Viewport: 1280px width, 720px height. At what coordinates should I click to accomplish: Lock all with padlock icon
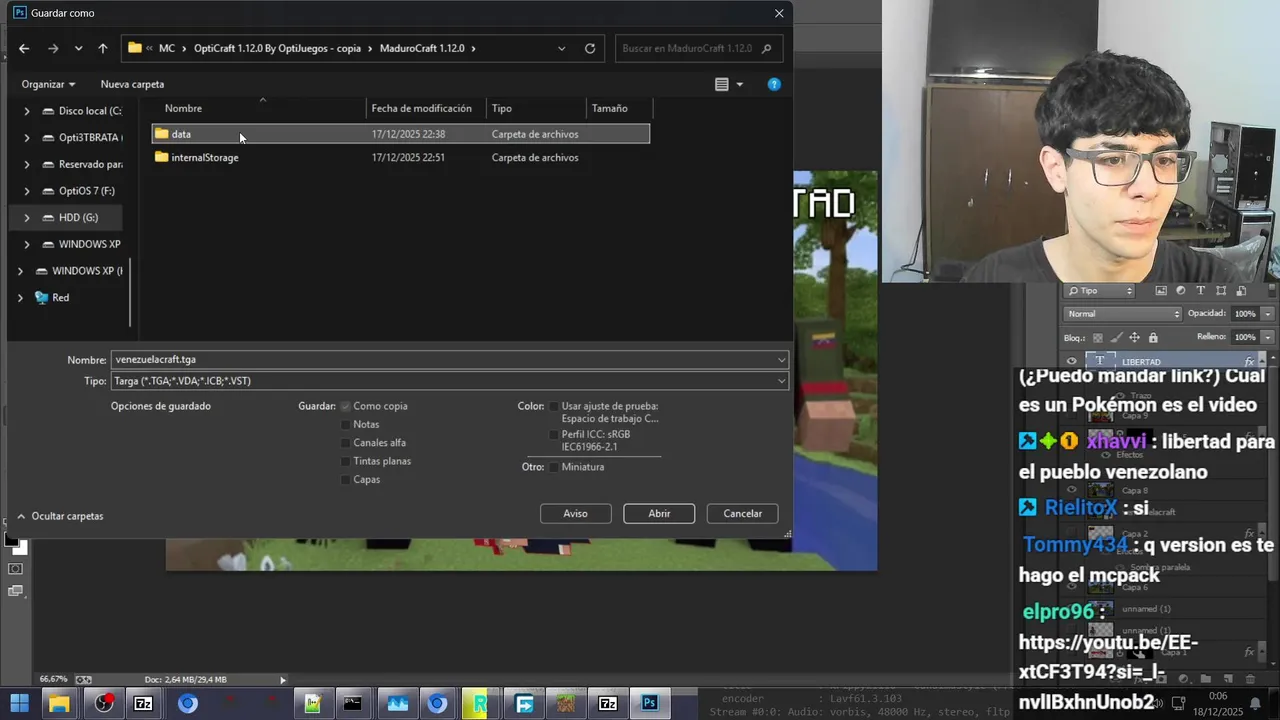pos(1152,338)
